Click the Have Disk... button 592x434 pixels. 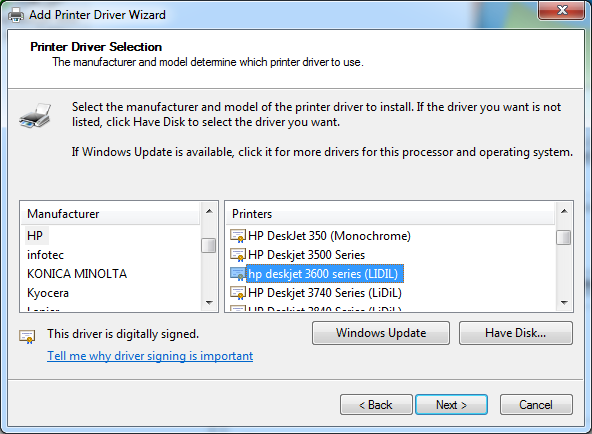[x=516, y=333]
